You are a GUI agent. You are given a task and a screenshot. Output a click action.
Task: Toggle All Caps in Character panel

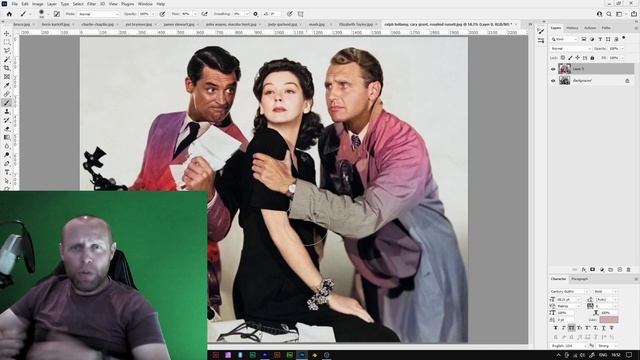coord(571,328)
